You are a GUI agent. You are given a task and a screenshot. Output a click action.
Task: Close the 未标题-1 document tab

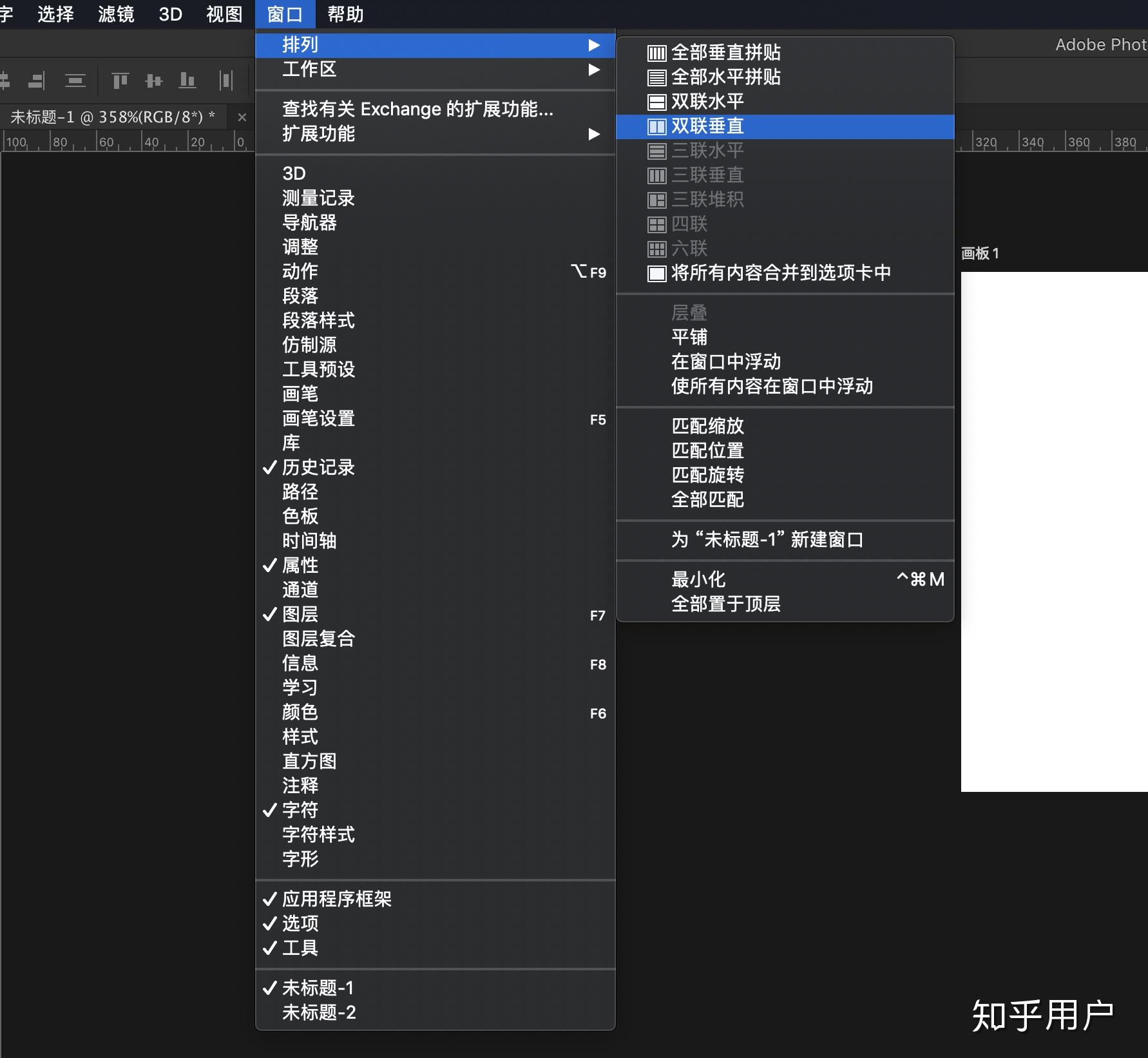tap(242, 117)
